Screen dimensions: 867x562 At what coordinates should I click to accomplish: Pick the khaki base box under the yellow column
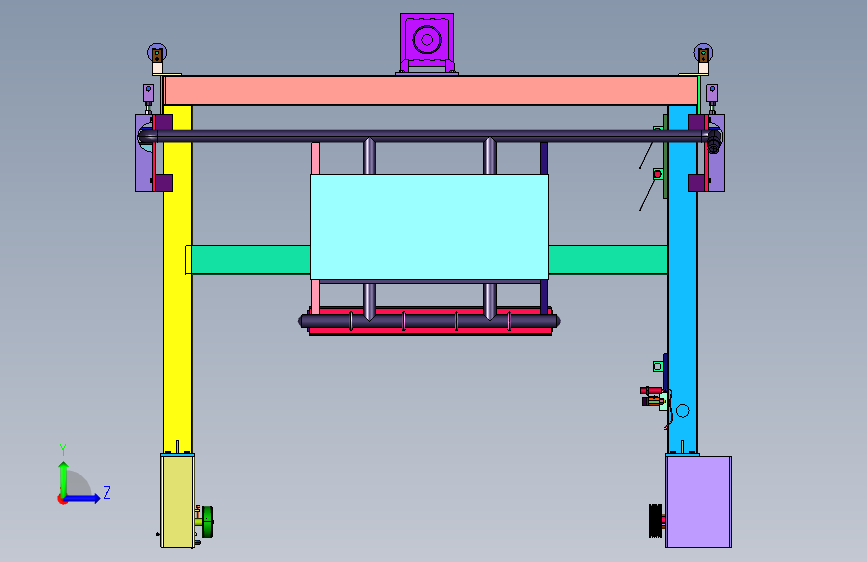(x=177, y=501)
